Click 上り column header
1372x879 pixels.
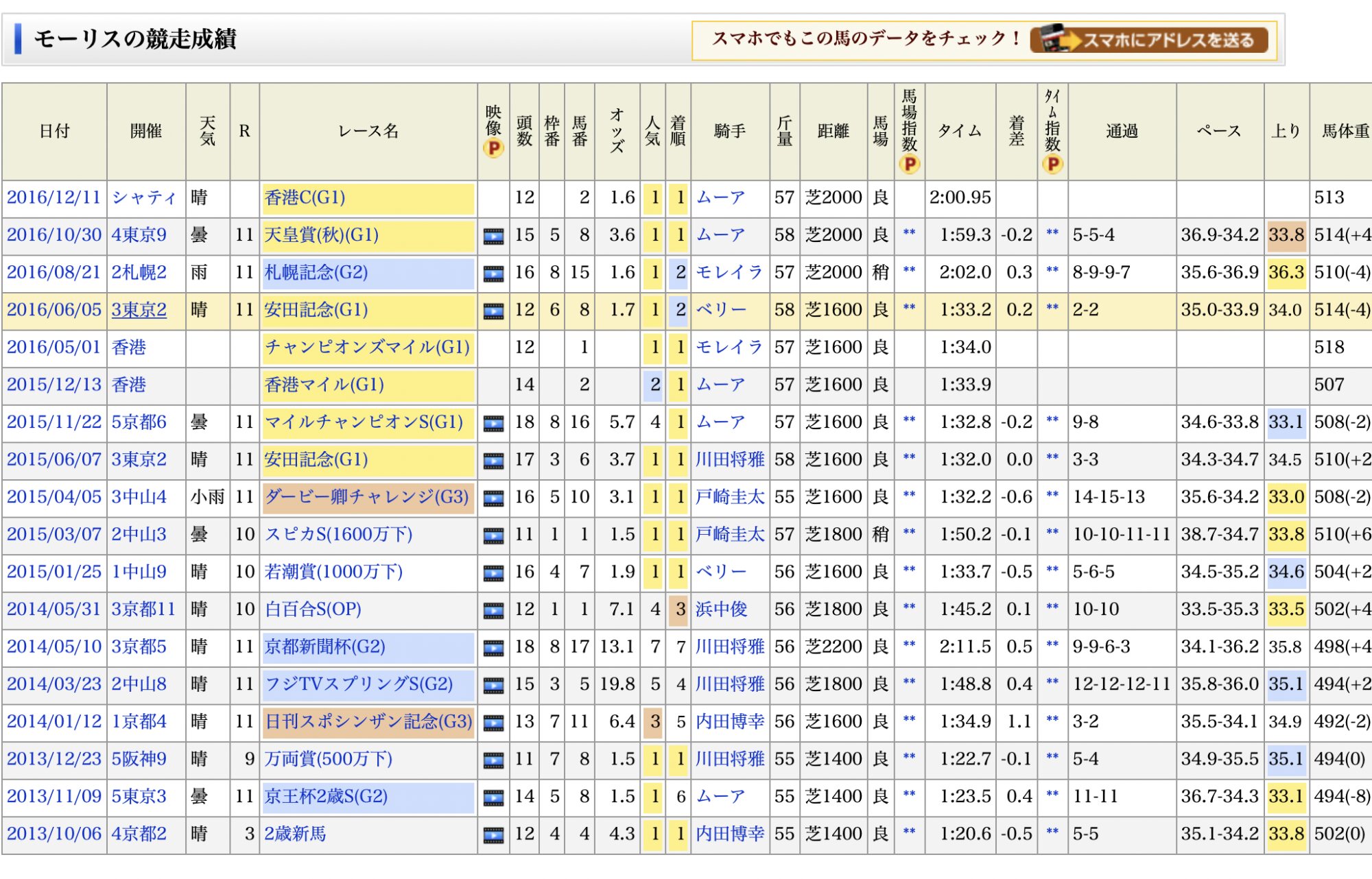click(1286, 132)
